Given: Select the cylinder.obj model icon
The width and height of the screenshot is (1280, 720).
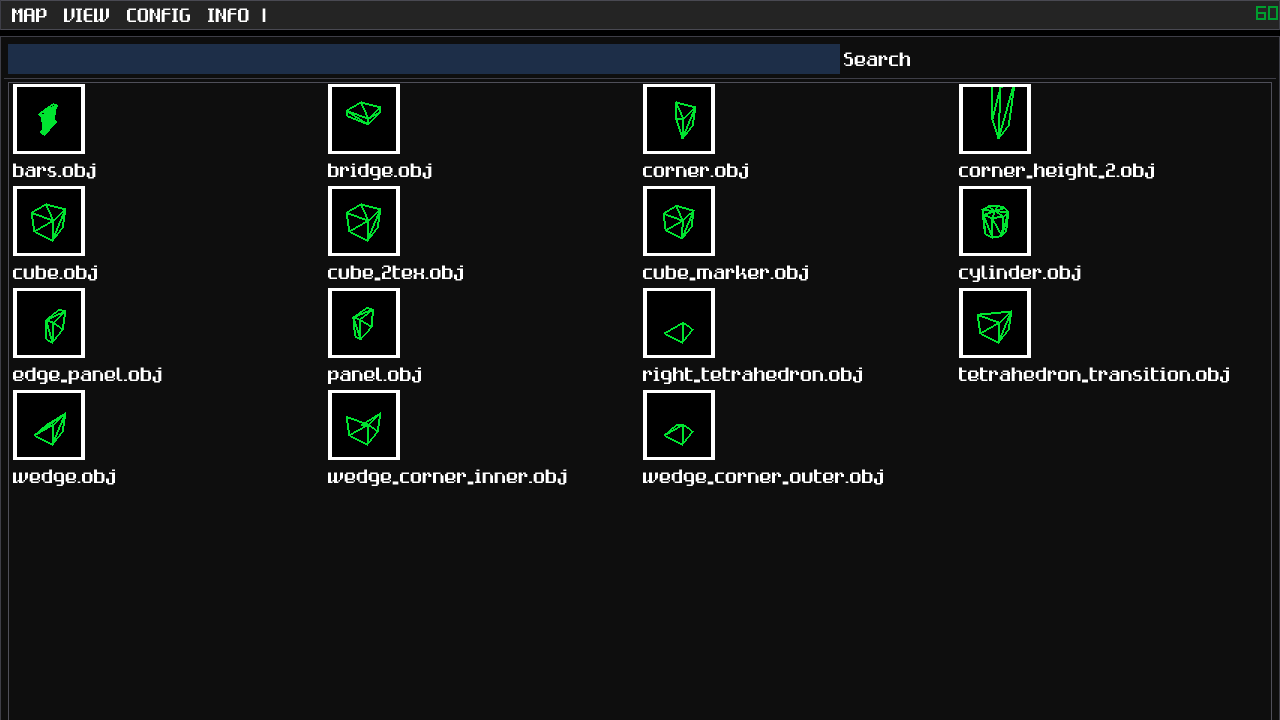Looking at the screenshot, I should (x=995, y=221).
